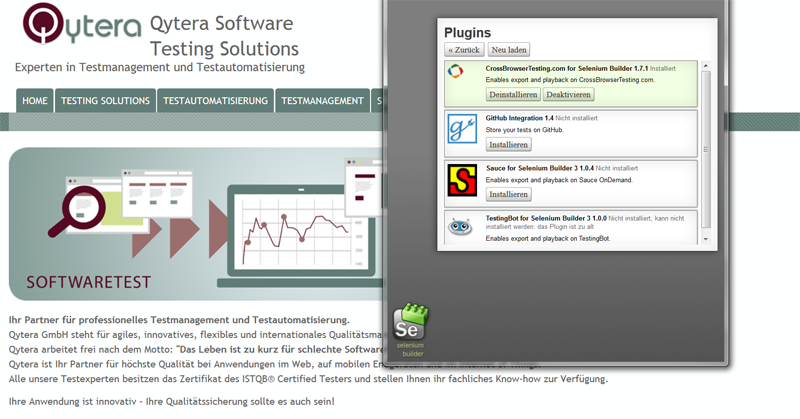Click the TestingBot robot icon

pyautogui.click(x=460, y=227)
